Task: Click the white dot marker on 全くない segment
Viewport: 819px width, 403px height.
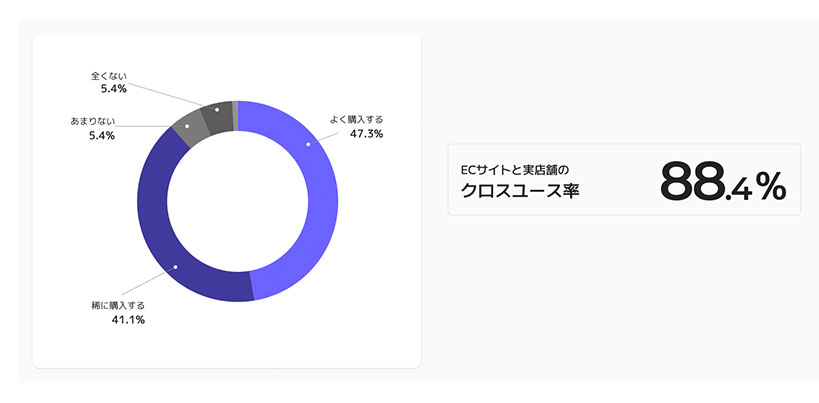Action: click(x=216, y=110)
